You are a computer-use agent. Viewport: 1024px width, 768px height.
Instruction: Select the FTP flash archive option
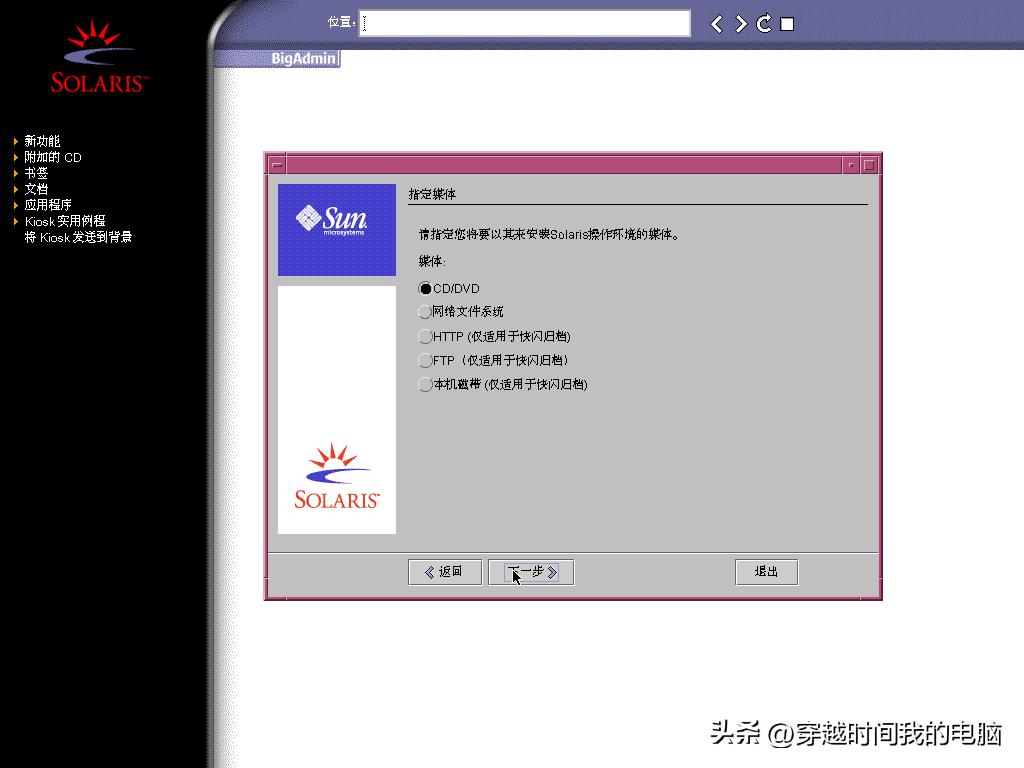425,360
